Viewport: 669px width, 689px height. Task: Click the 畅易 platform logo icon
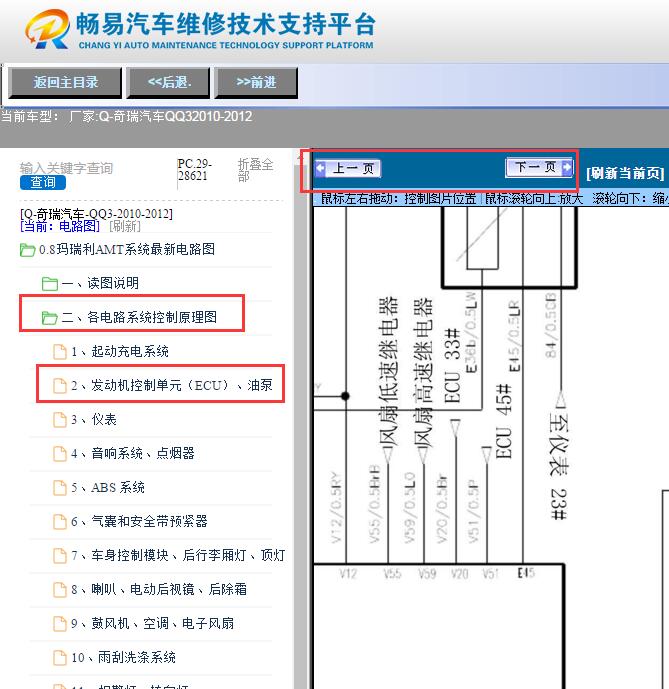point(47,29)
